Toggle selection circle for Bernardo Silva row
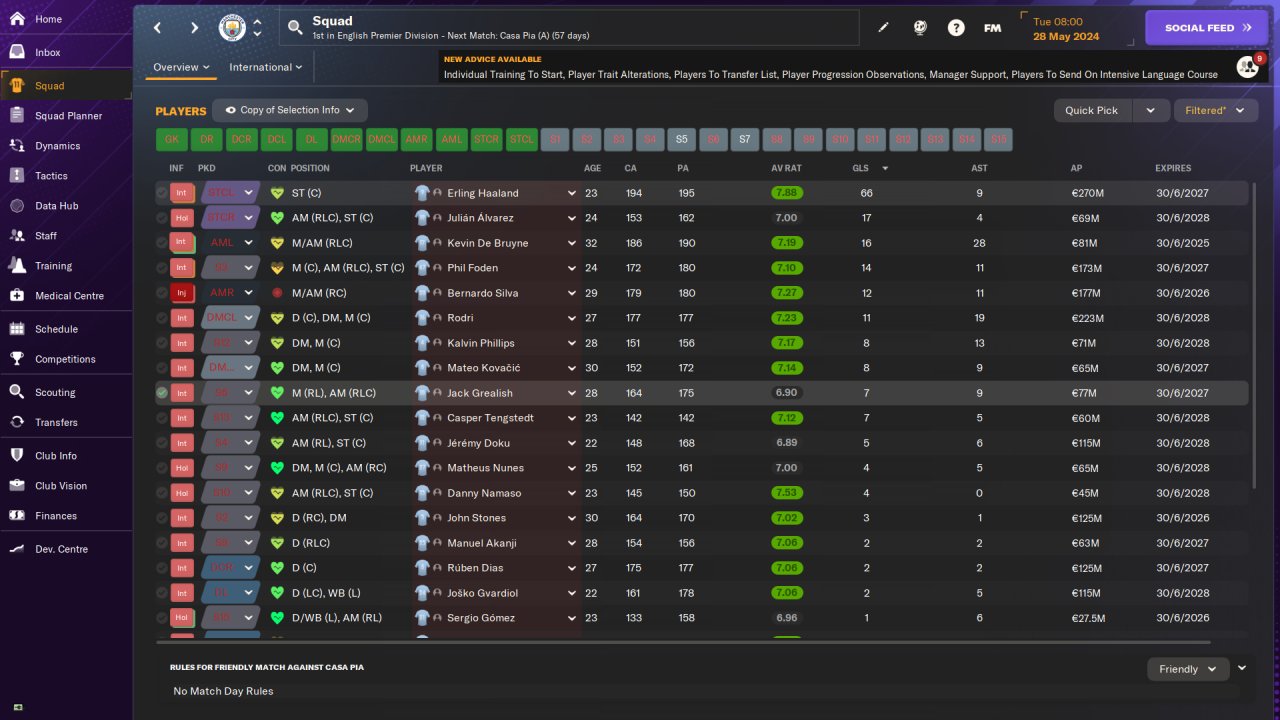The image size is (1280, 720). coord(162,293)
